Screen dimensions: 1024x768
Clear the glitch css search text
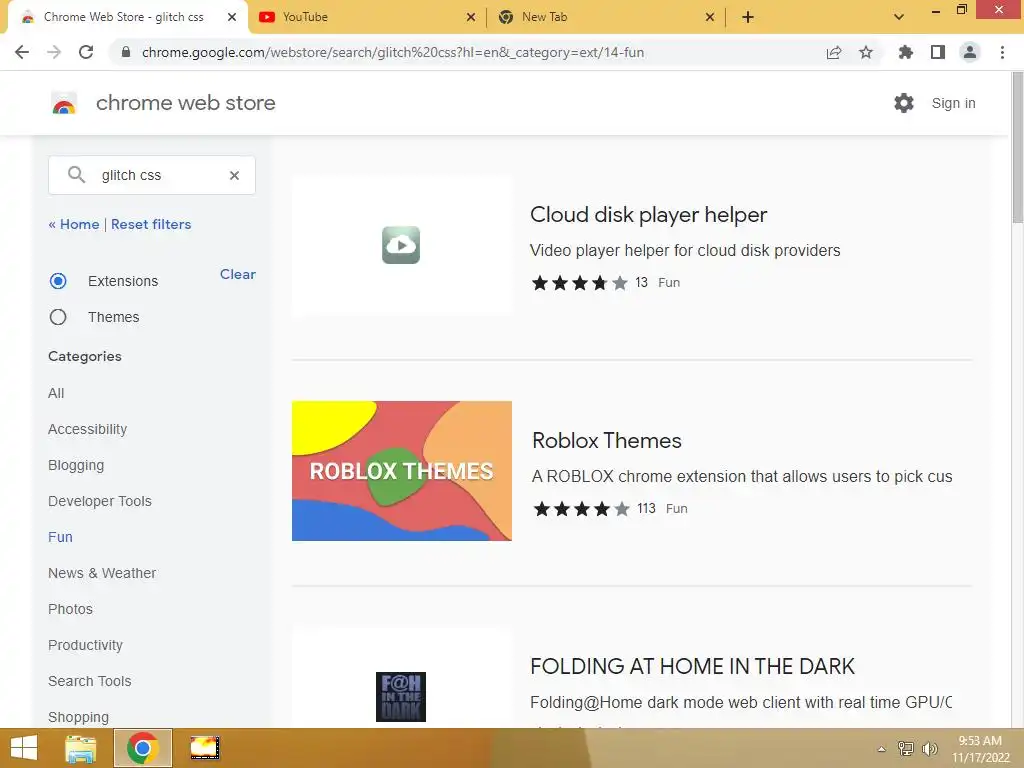(x=234, y=175)
